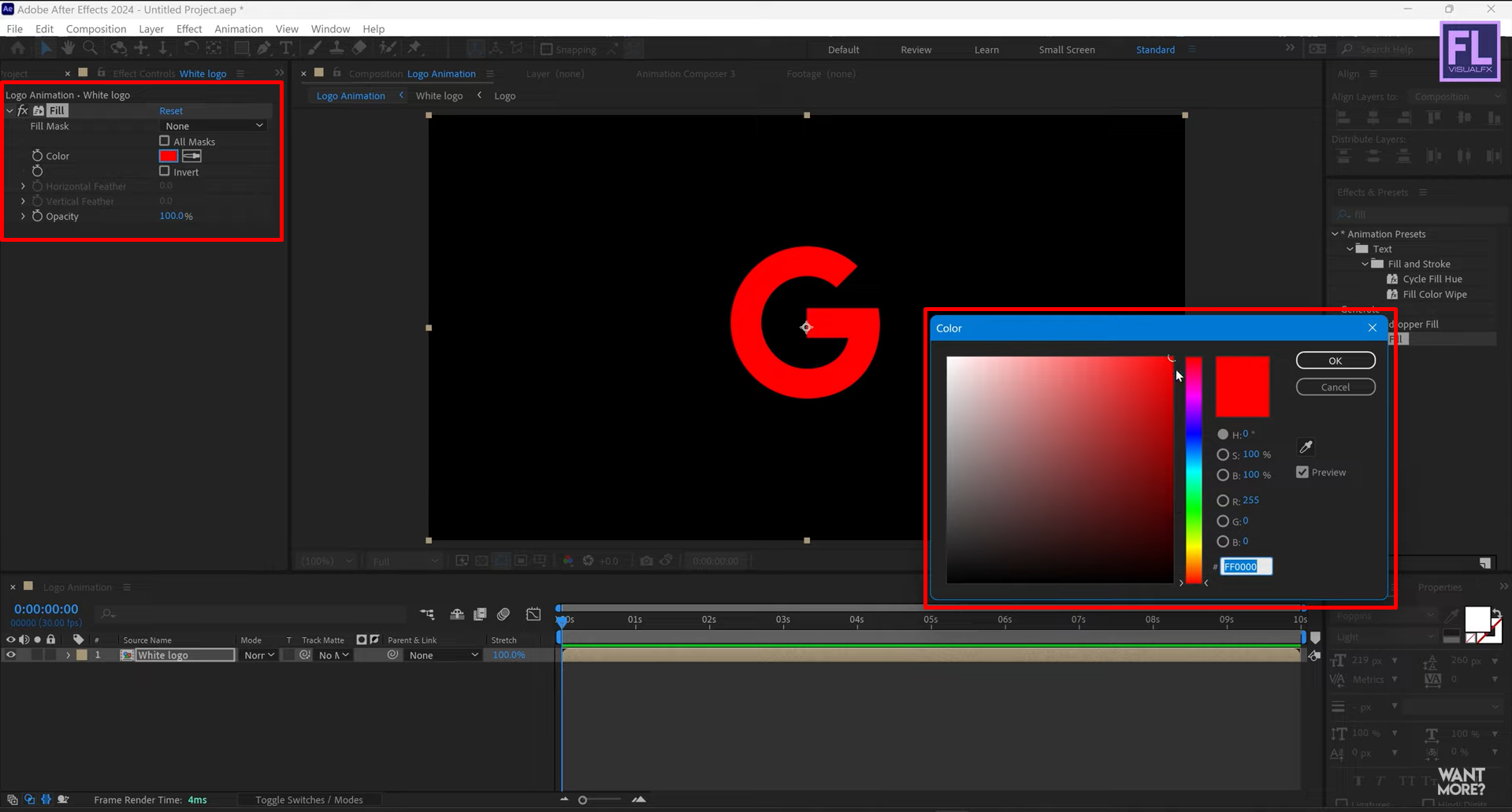Open the Animation menu

[239, 28]
